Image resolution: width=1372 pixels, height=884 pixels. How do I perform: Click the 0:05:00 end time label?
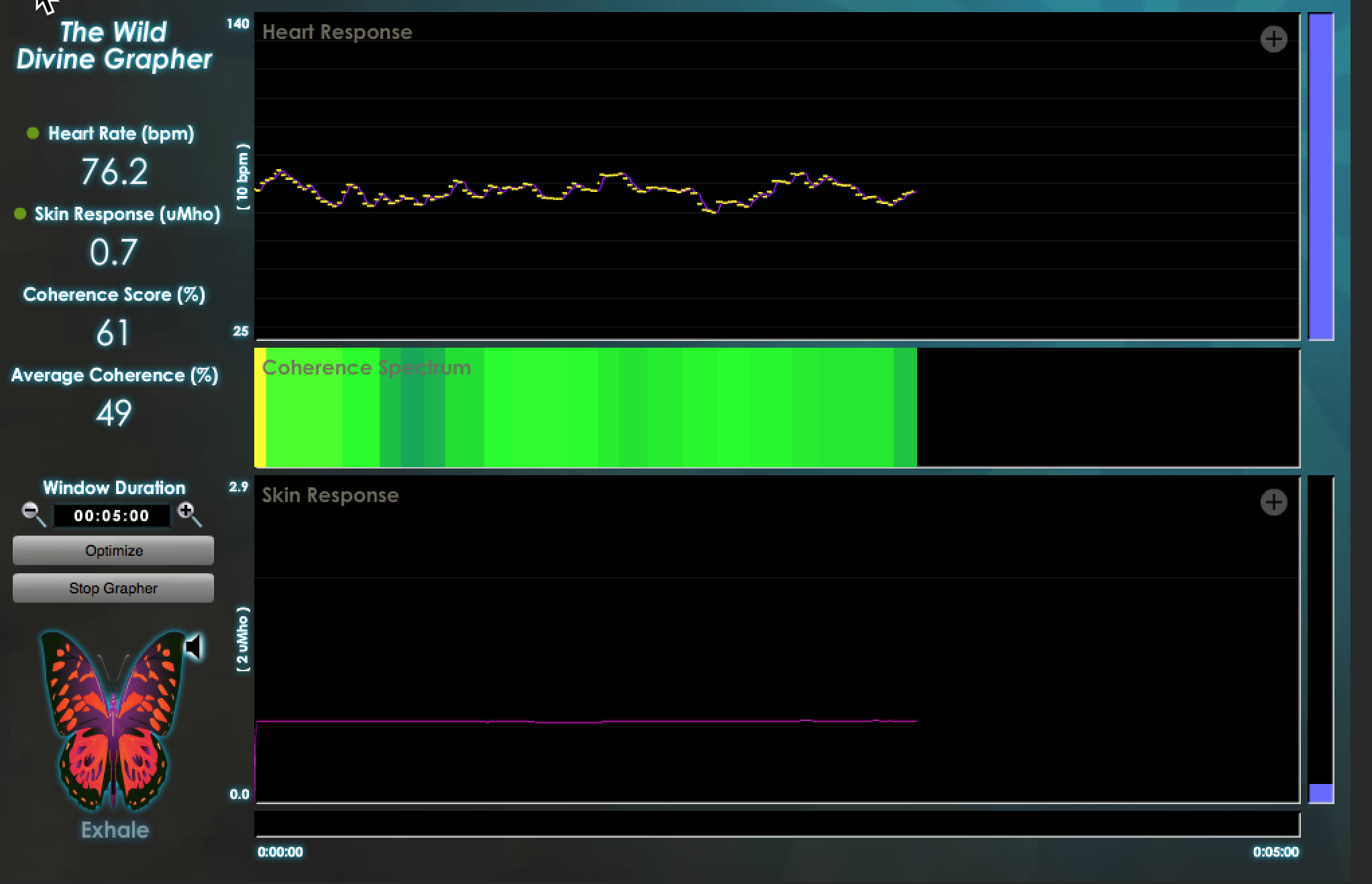coord(1275,852)
